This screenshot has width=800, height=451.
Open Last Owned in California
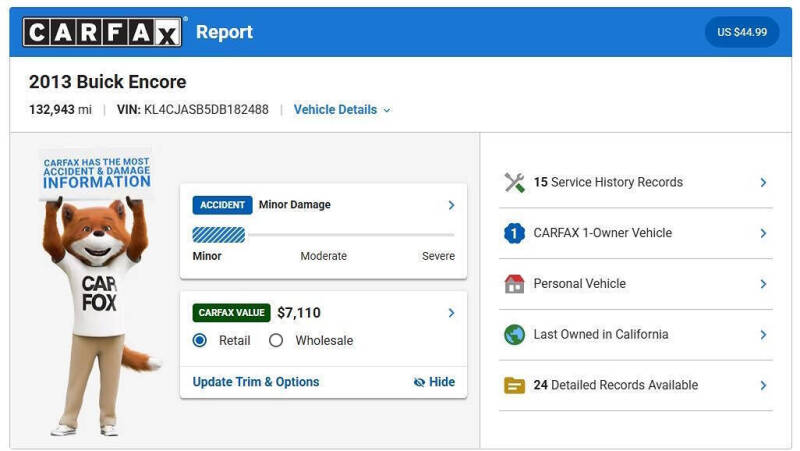(x=635, y=335)
